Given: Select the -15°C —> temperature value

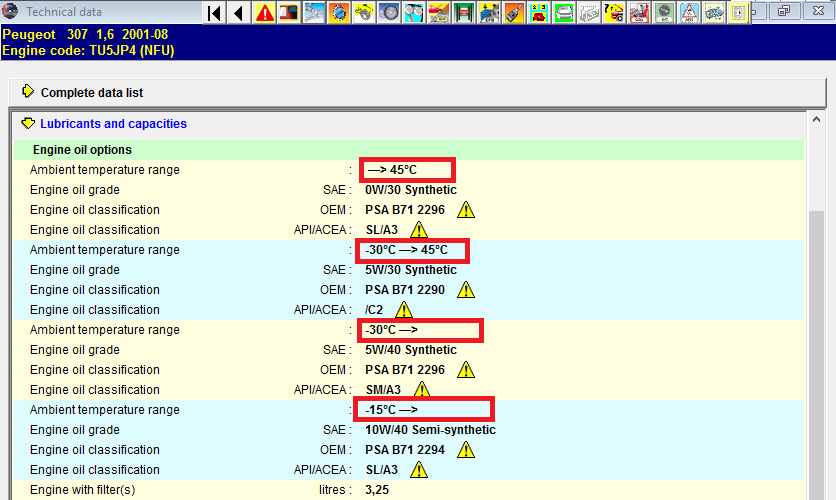Looking at the screenshot, I should point(391,409).
